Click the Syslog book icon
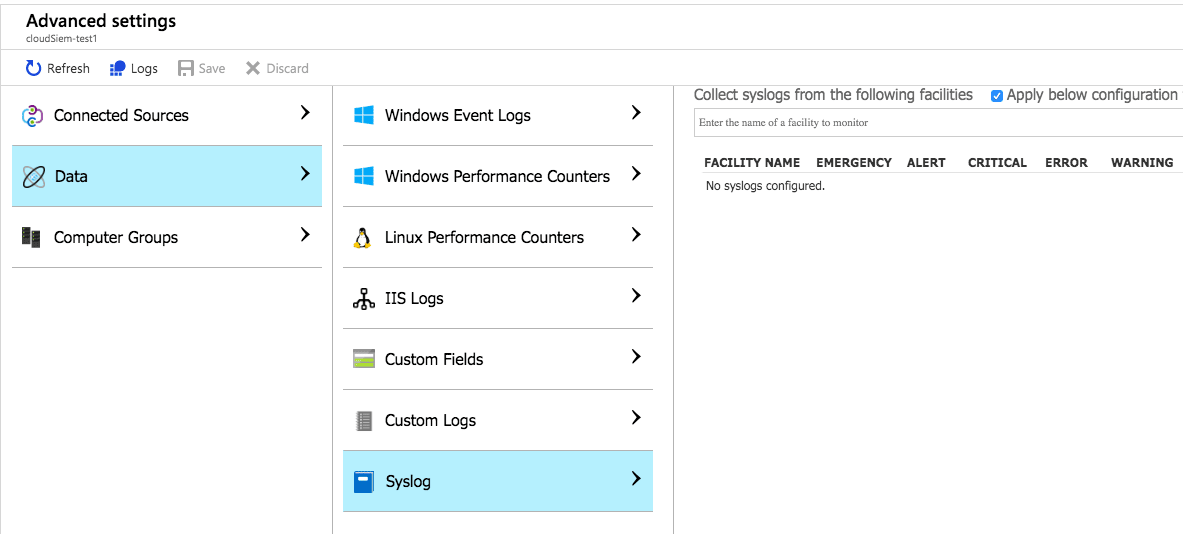Viewport: 1183px width, 534px height. click(x=364, y=482)
